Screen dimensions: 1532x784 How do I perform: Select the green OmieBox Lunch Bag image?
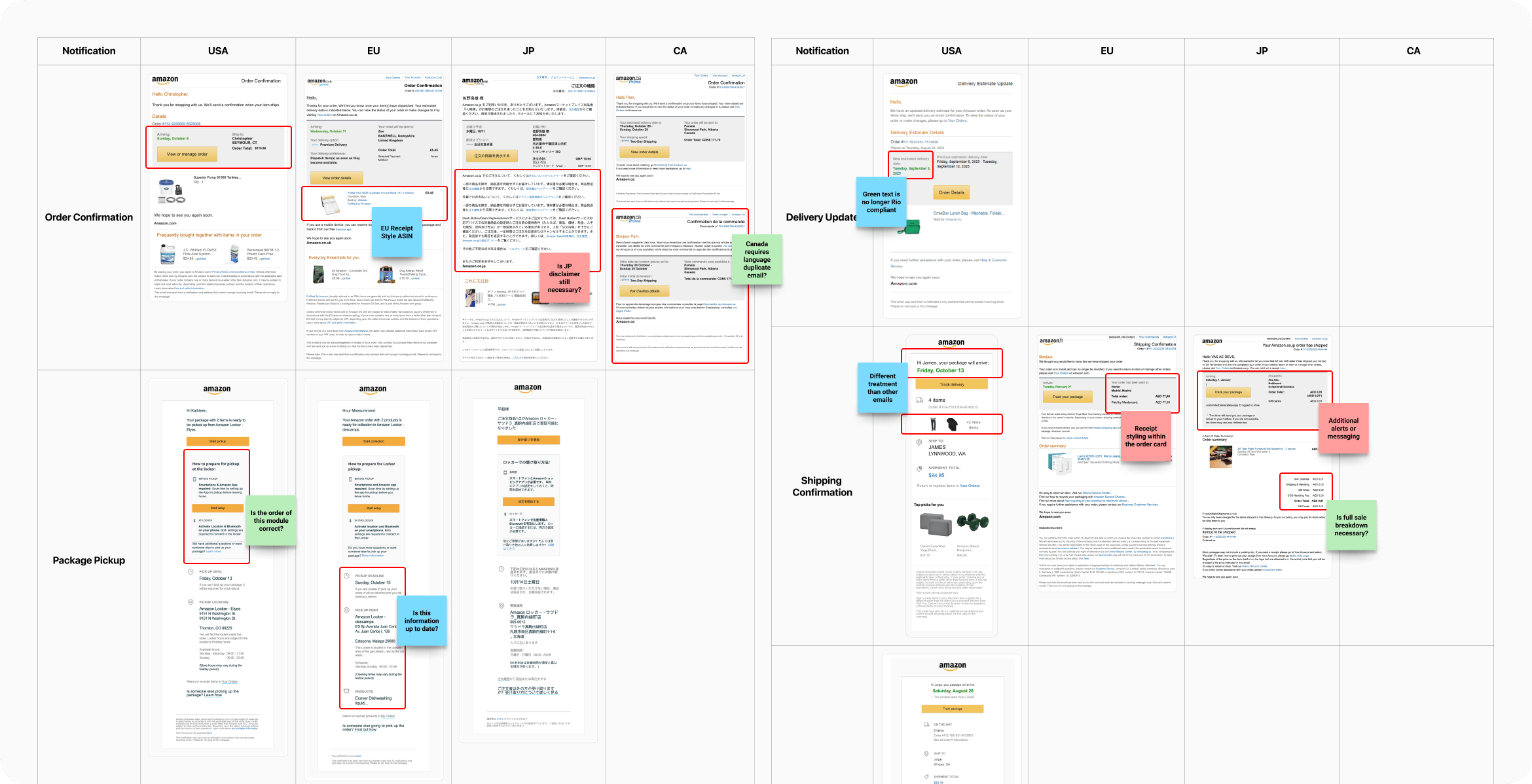pos(909,227)
